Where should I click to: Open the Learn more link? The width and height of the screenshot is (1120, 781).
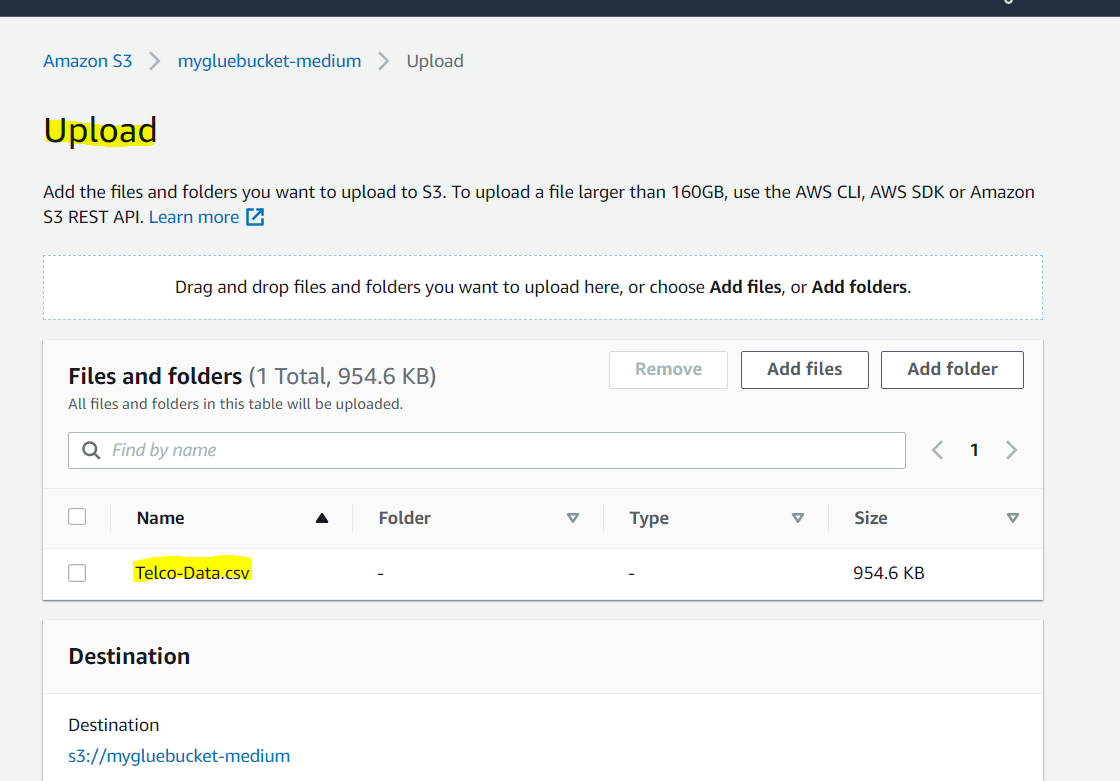click(x=194, y=217)
